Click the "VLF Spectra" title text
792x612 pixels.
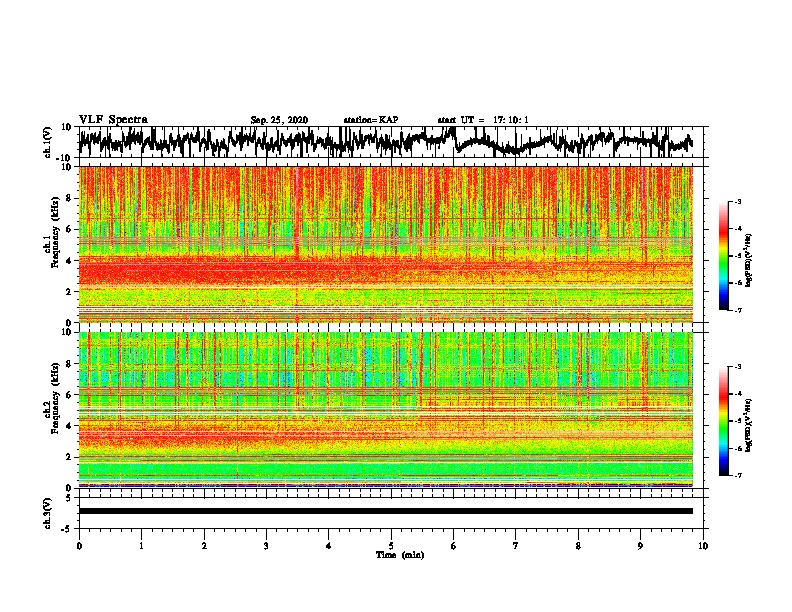[x=113, y=120]
